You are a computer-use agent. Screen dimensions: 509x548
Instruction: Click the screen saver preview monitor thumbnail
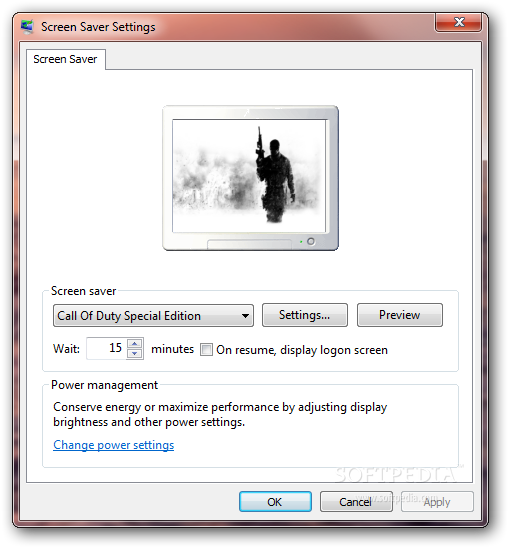[250, 178]
